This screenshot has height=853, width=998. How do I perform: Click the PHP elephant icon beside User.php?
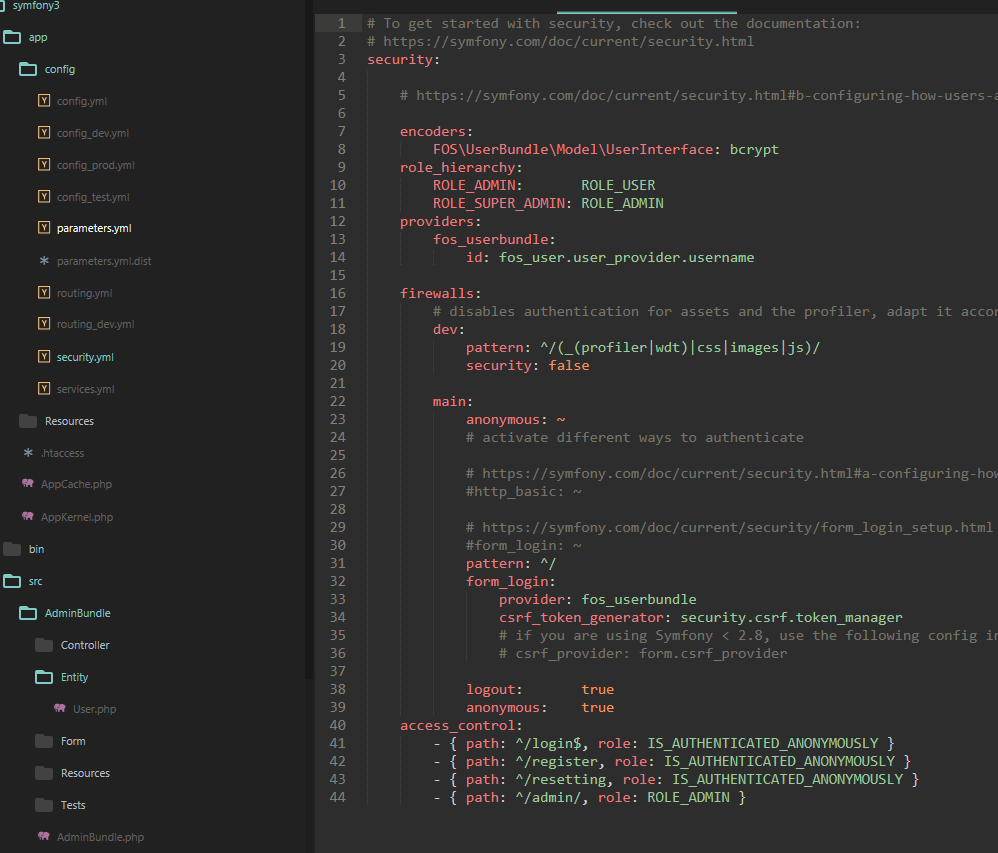(x=62, y=708)
